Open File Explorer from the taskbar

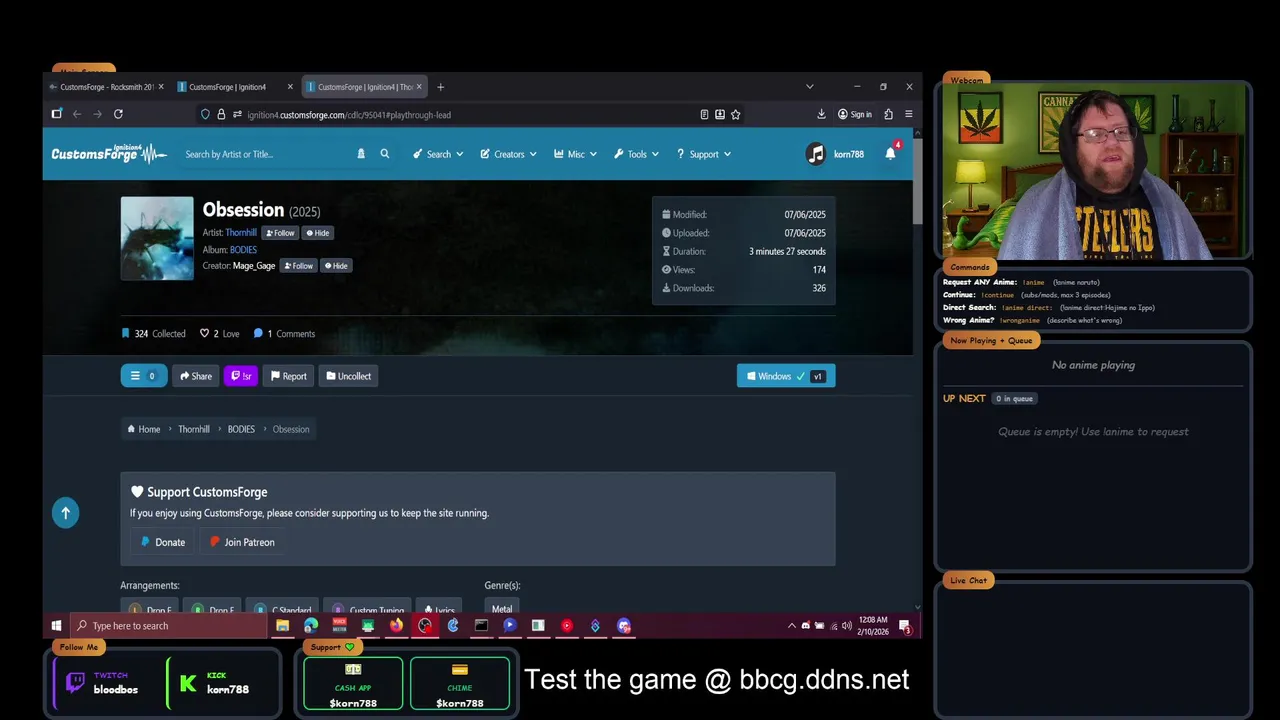(x=282, y=626)
